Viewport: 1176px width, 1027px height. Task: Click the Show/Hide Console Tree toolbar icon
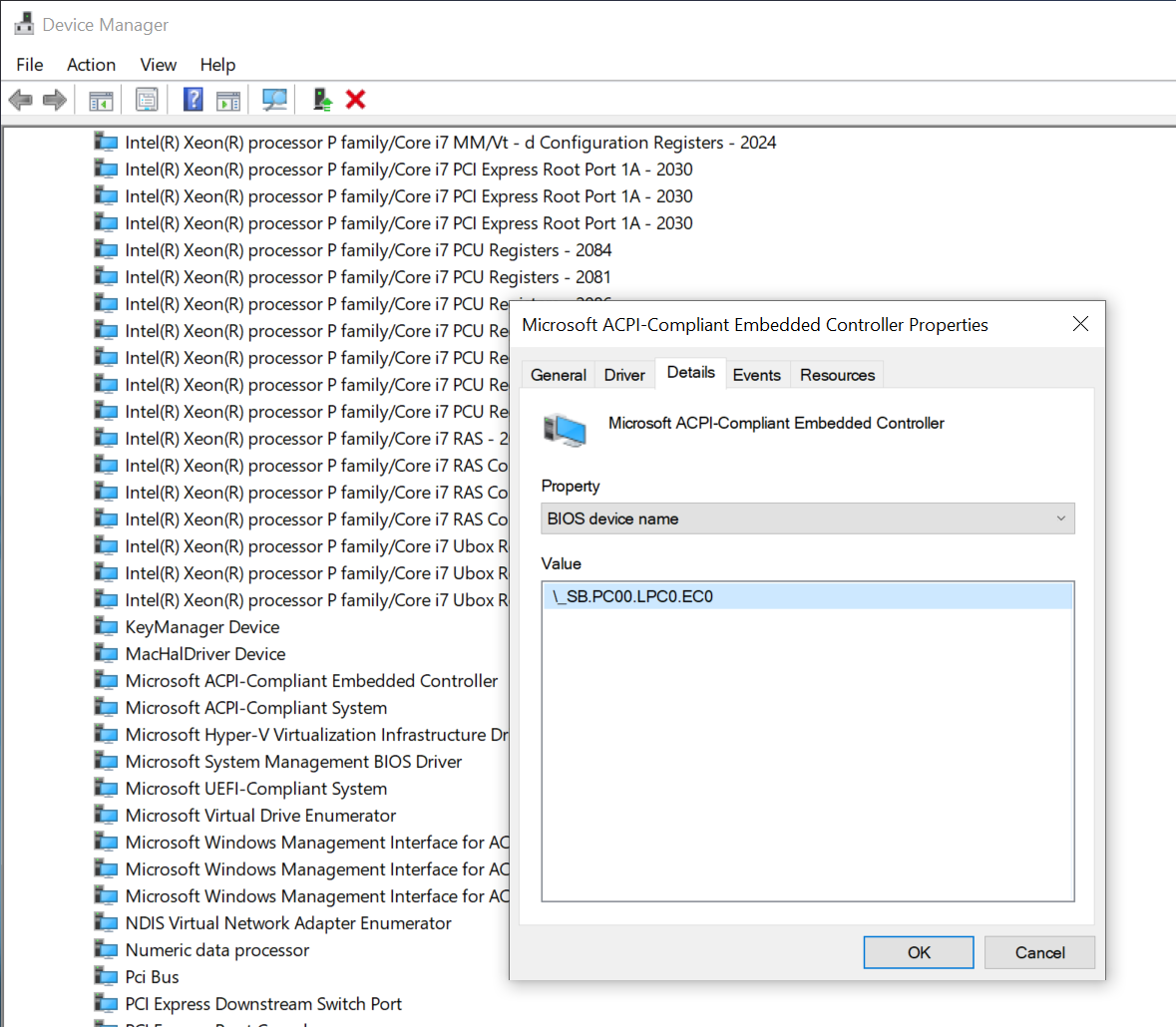[101, 100]
